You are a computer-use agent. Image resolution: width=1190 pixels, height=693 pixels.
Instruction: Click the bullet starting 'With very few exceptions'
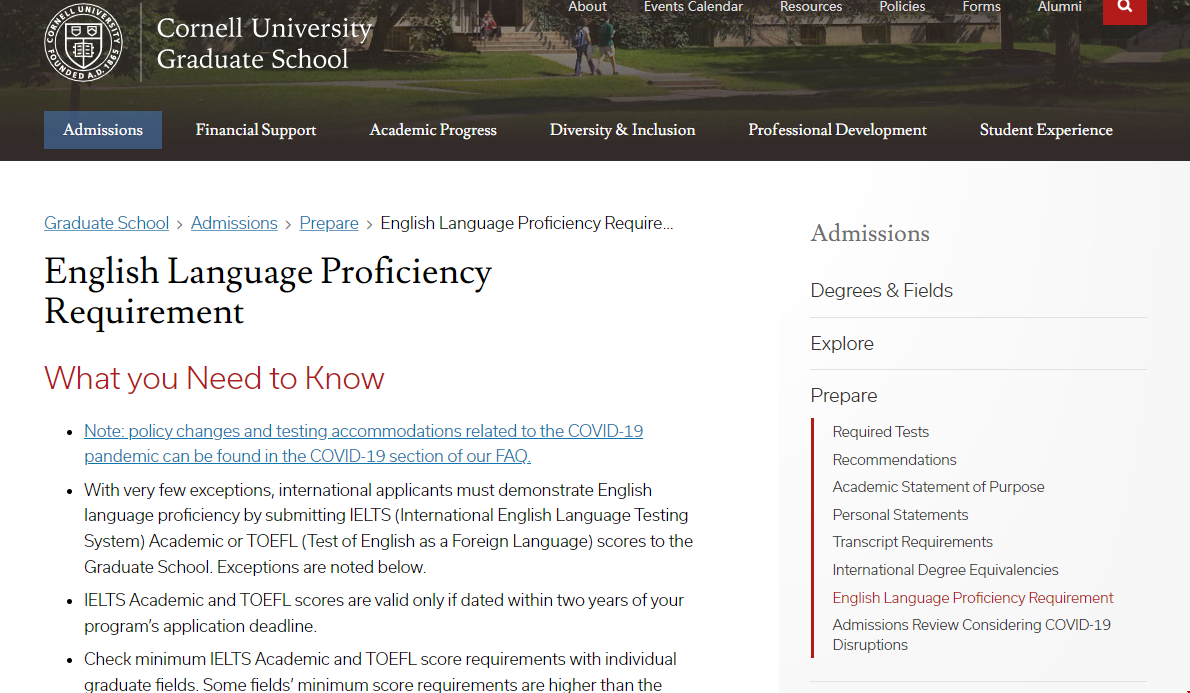(x=389, y=528)
